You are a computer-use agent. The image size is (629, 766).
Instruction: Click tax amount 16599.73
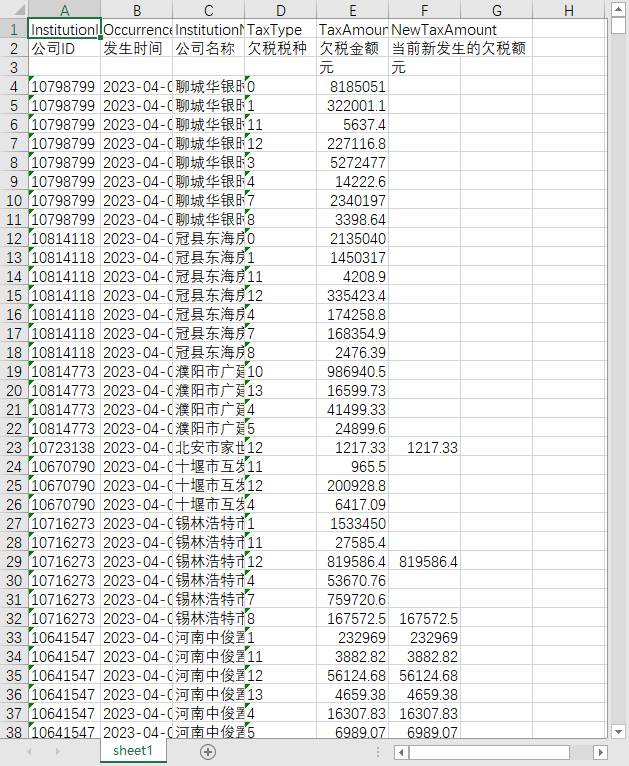[353, 390]
